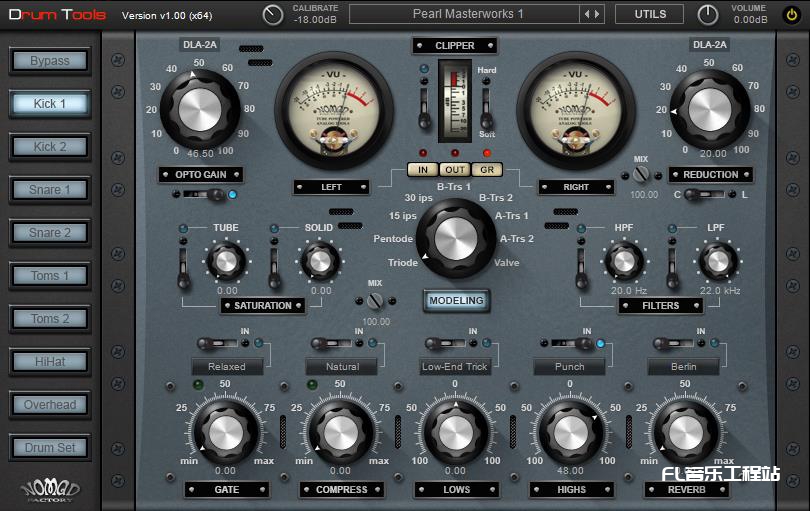
Task: Select the Kick 1 channel
Action: click(50, 104)
